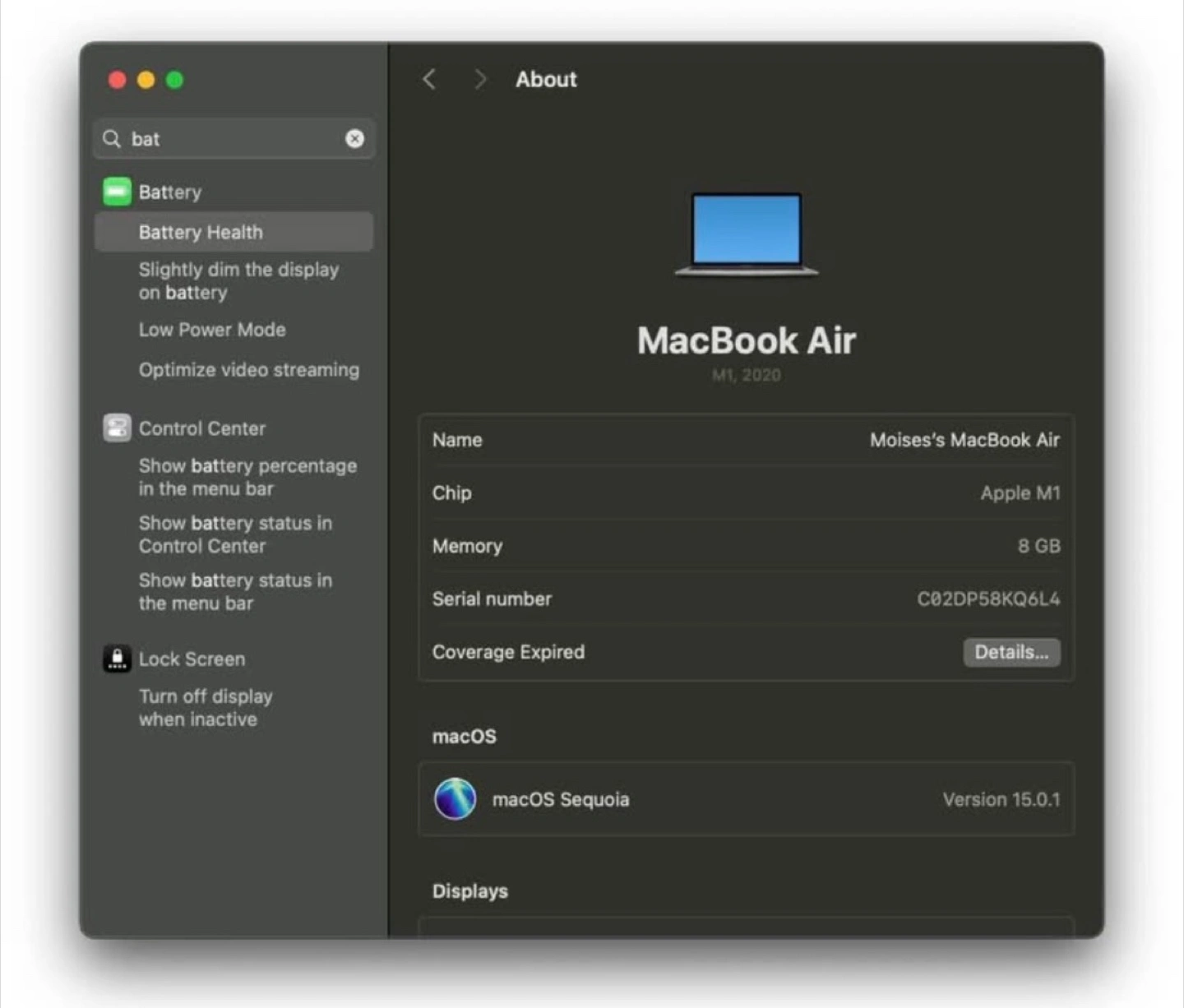Click the 'macOS' section heading
Image resolution: width=1184 pixels, height=1008 pixels.
click(465, 737)
